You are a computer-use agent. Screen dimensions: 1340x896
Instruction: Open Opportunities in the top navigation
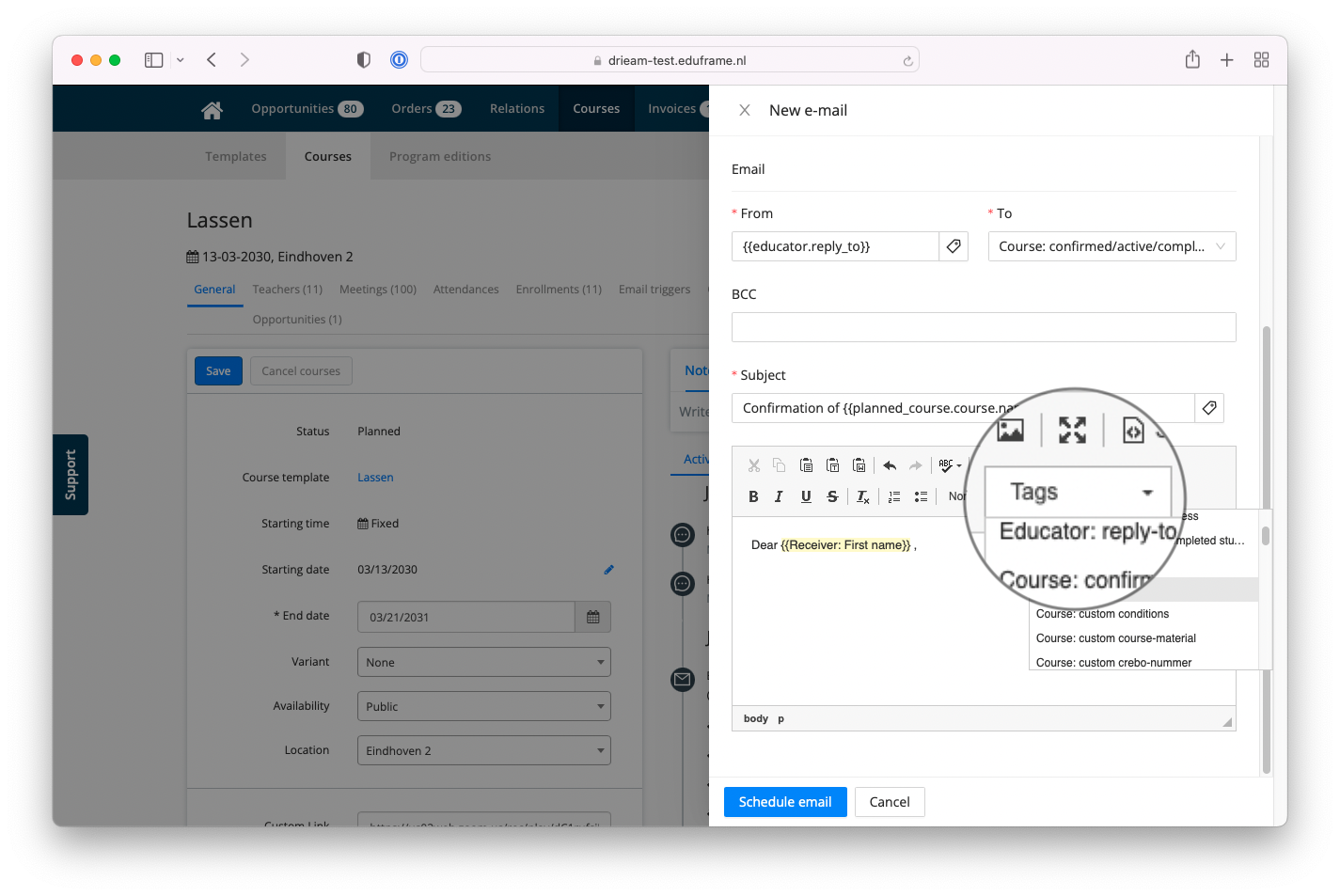coord(307,108)
